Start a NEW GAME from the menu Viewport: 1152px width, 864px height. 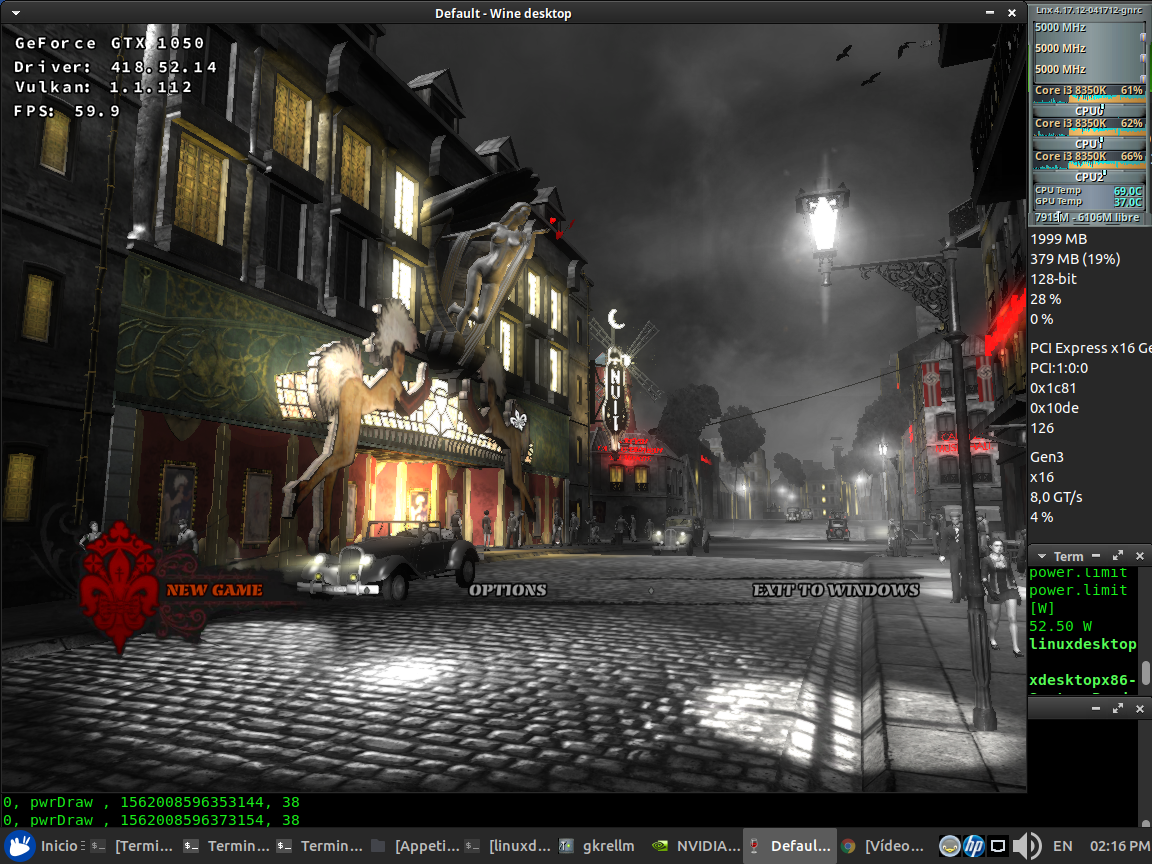[214, 590]
